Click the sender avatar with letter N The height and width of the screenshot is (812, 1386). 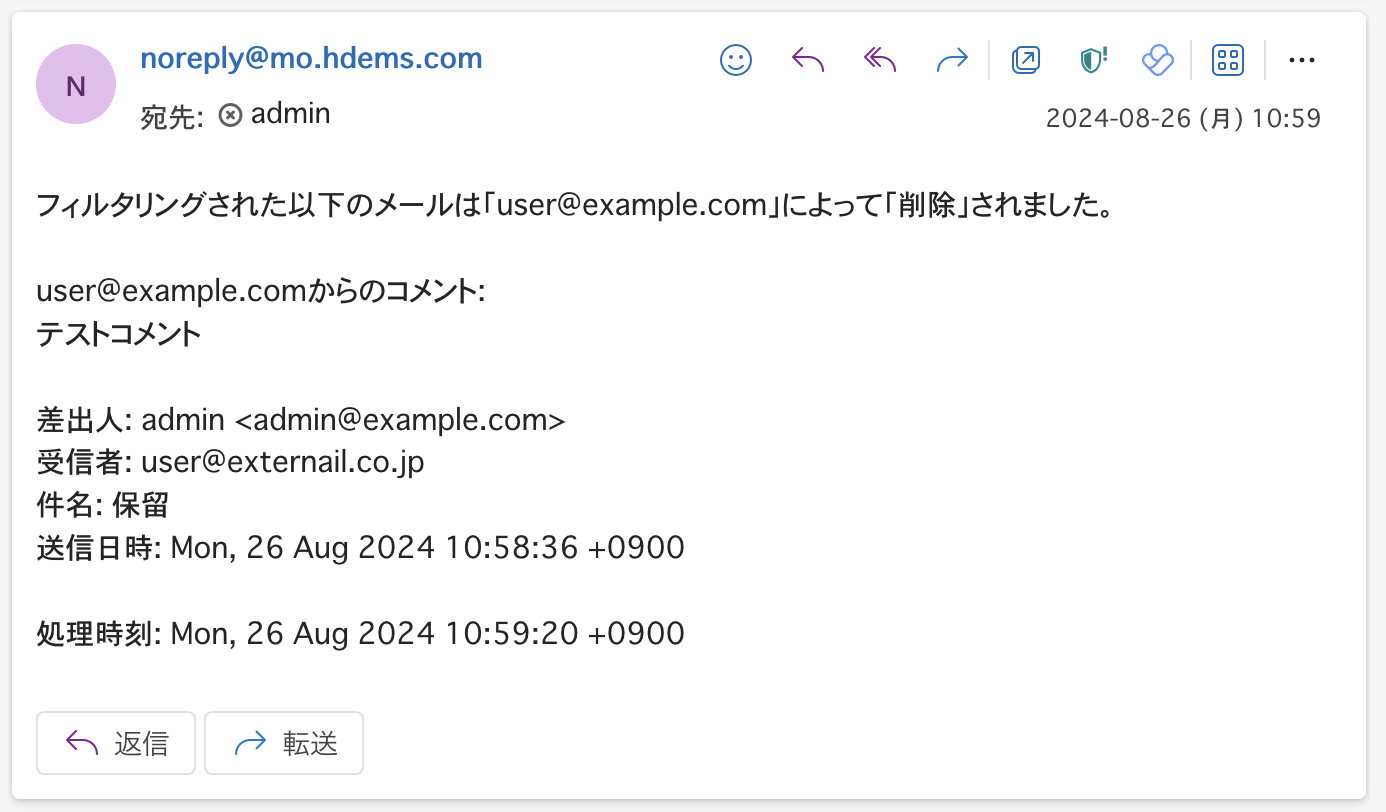point(76,85)
